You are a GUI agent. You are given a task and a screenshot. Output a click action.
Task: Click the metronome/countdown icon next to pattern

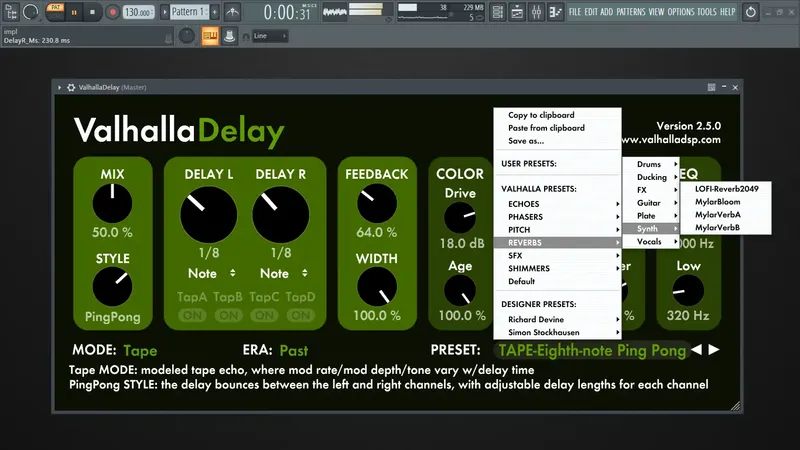(233, 12)
